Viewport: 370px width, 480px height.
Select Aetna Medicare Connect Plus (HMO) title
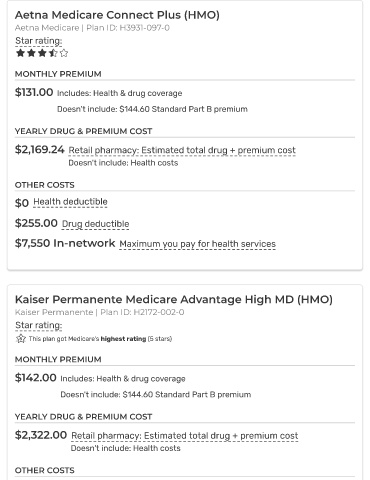[x=117, y=15]
